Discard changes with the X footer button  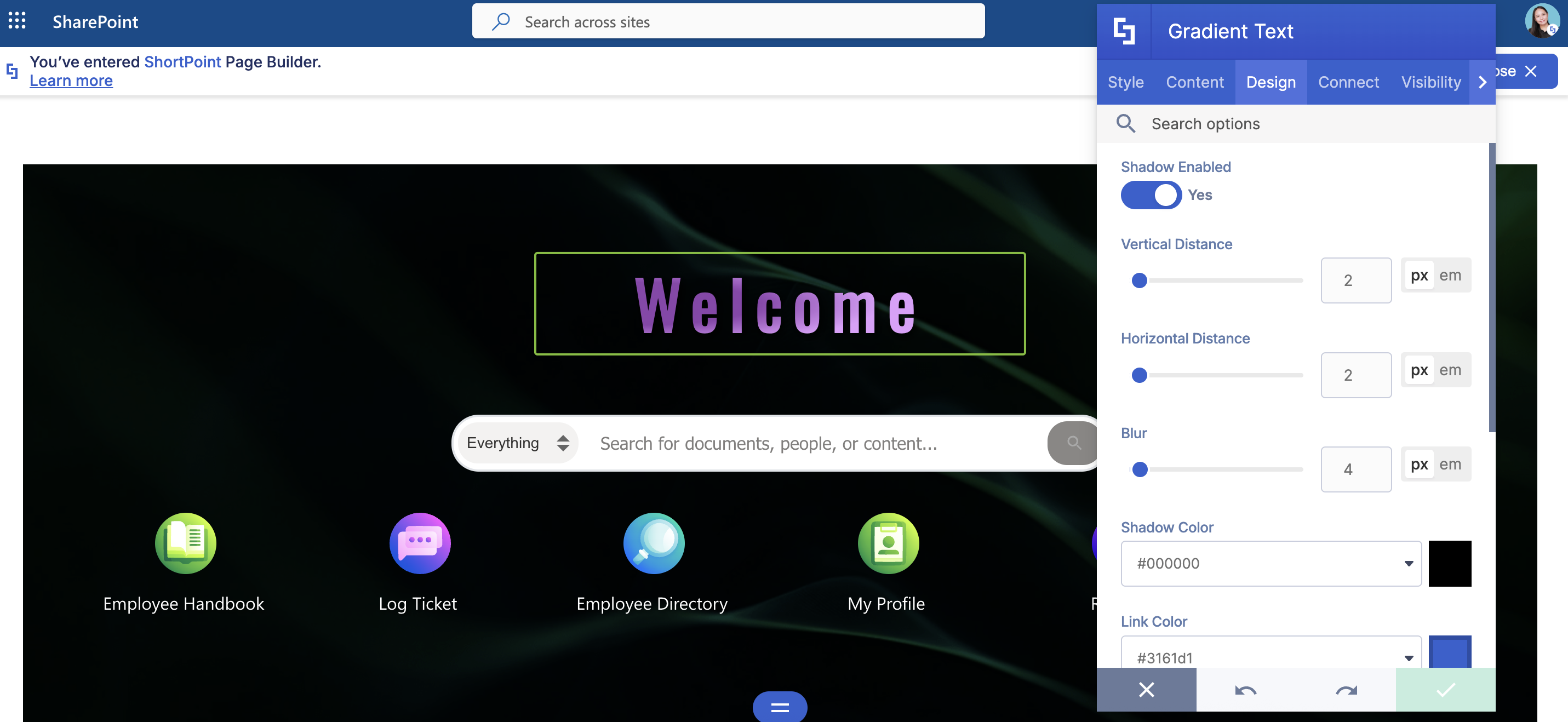(x=1146, y=690)
